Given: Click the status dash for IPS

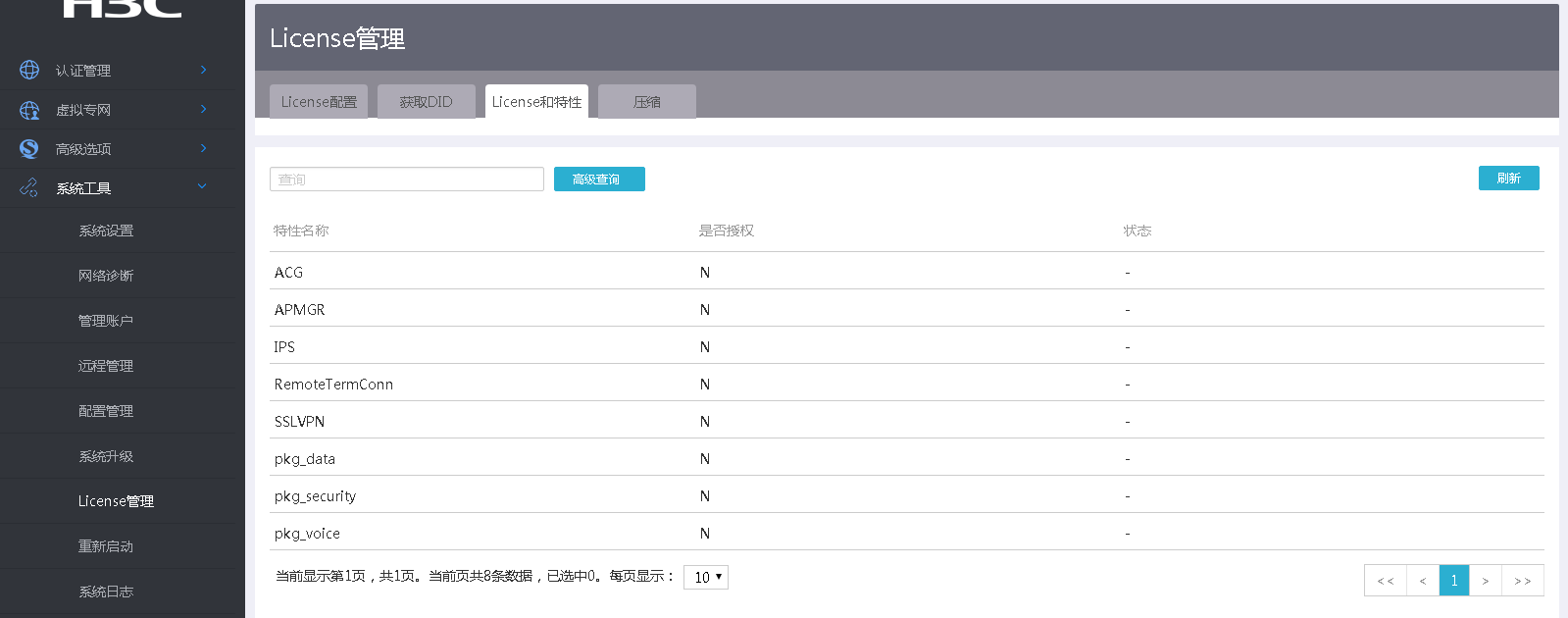Looking at the screenshot, I should 1128,347.
